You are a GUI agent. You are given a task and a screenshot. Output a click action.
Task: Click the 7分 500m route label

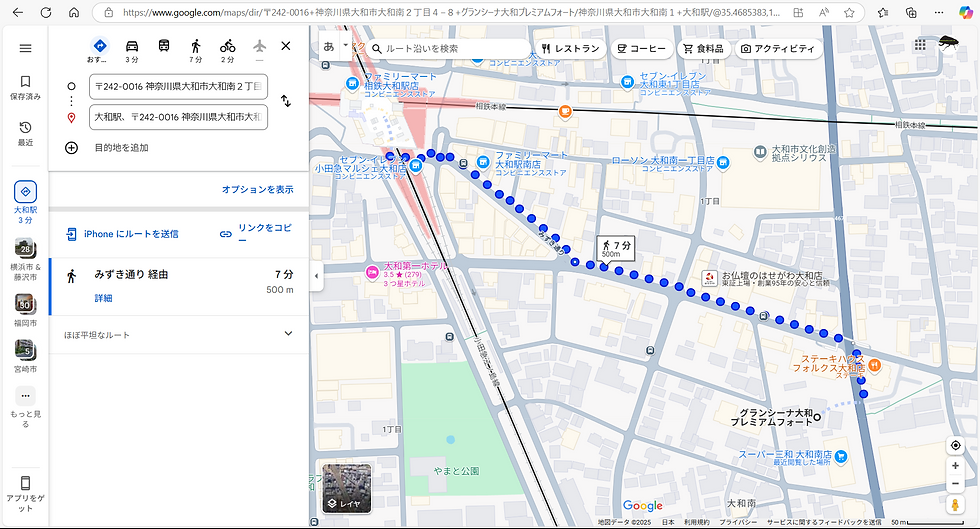point(616,249)
